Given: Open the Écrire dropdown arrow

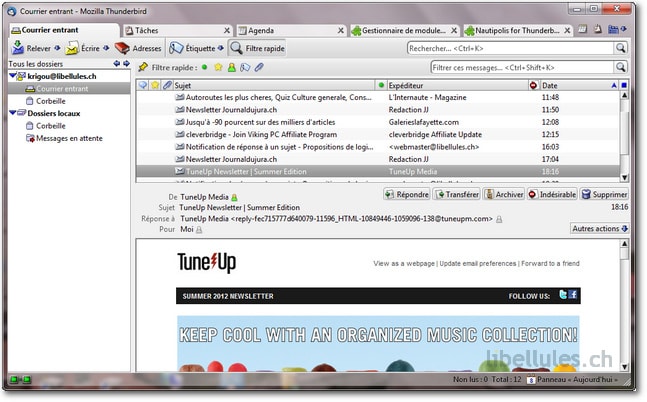Looking at the screenshot, I should [x=106, y=48].
